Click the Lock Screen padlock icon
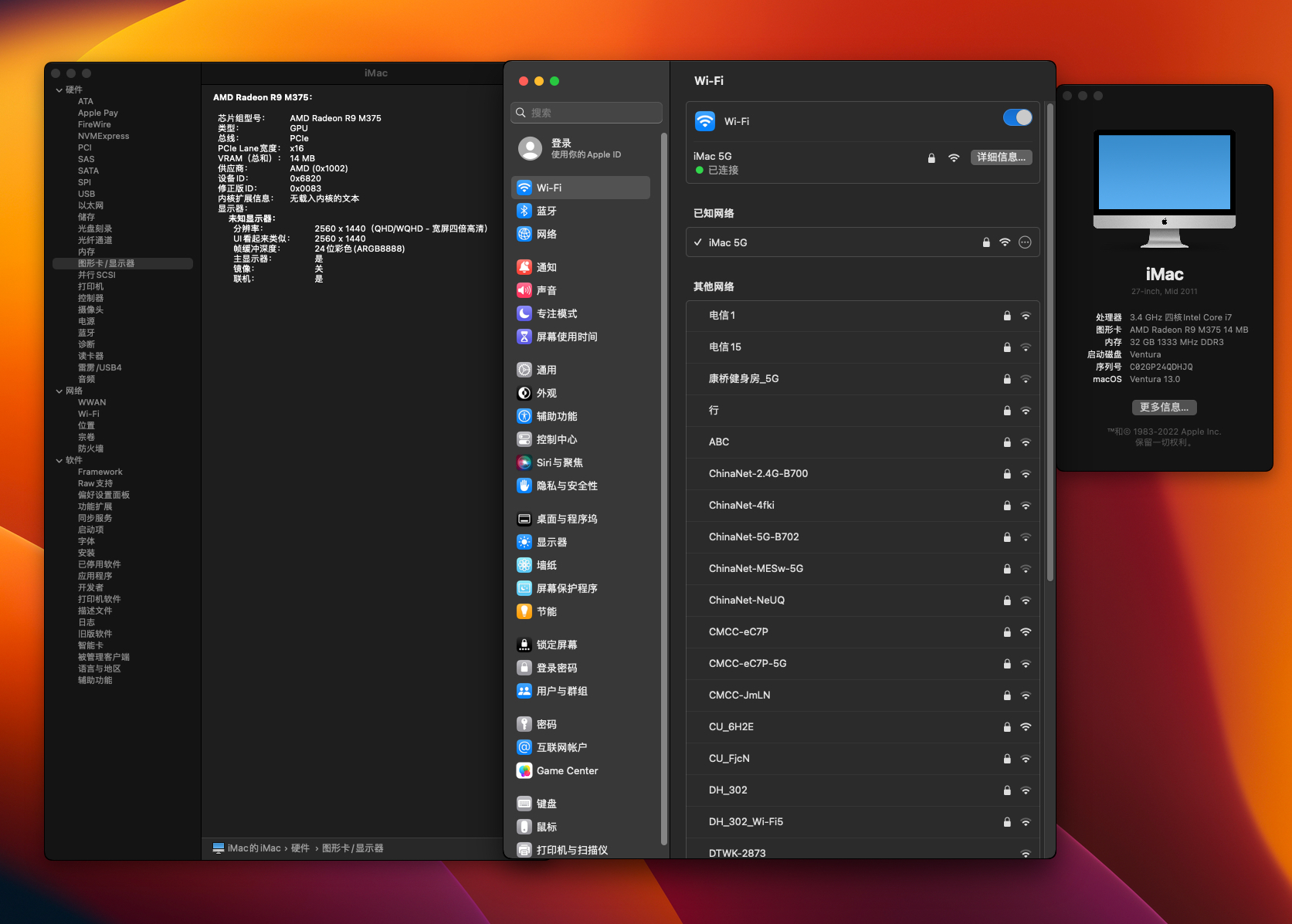Screen dimensions: 1292x924 pyautogui.click(x=524, y=645)
